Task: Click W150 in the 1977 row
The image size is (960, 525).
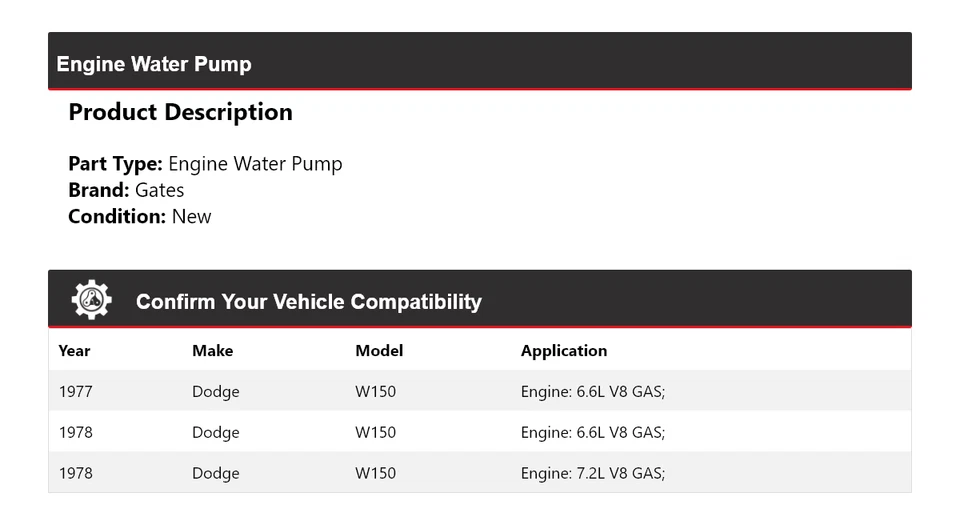Action: 375,392
